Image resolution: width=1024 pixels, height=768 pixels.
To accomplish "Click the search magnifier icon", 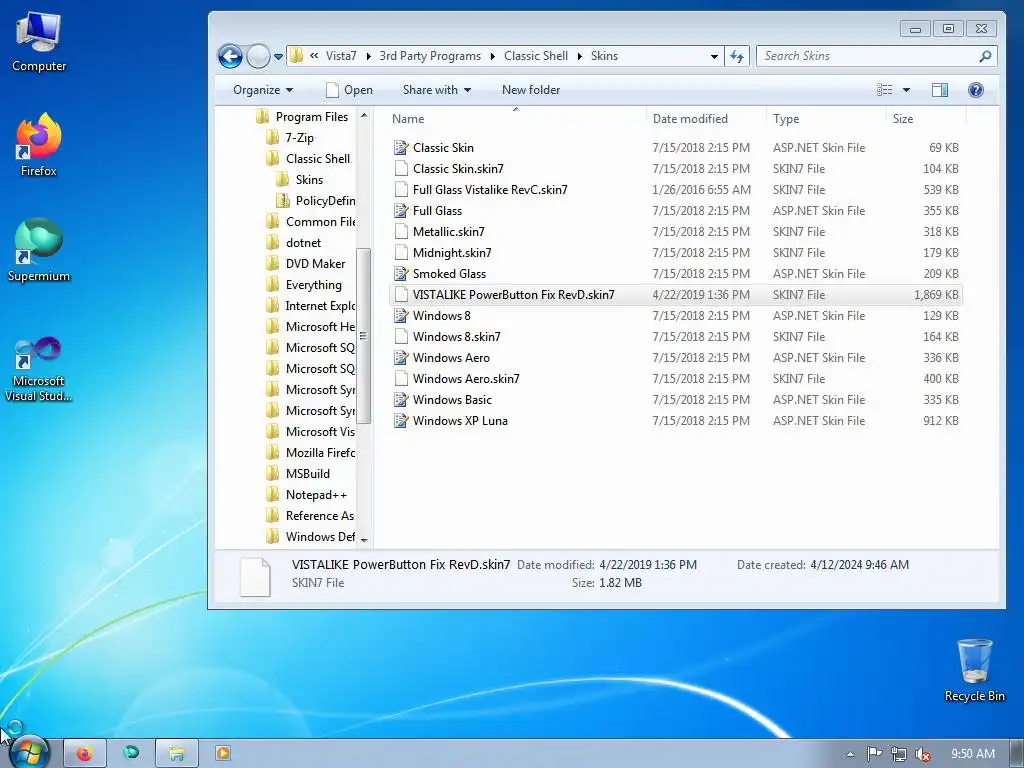I will pyautogui.click(x=985, y=56).
